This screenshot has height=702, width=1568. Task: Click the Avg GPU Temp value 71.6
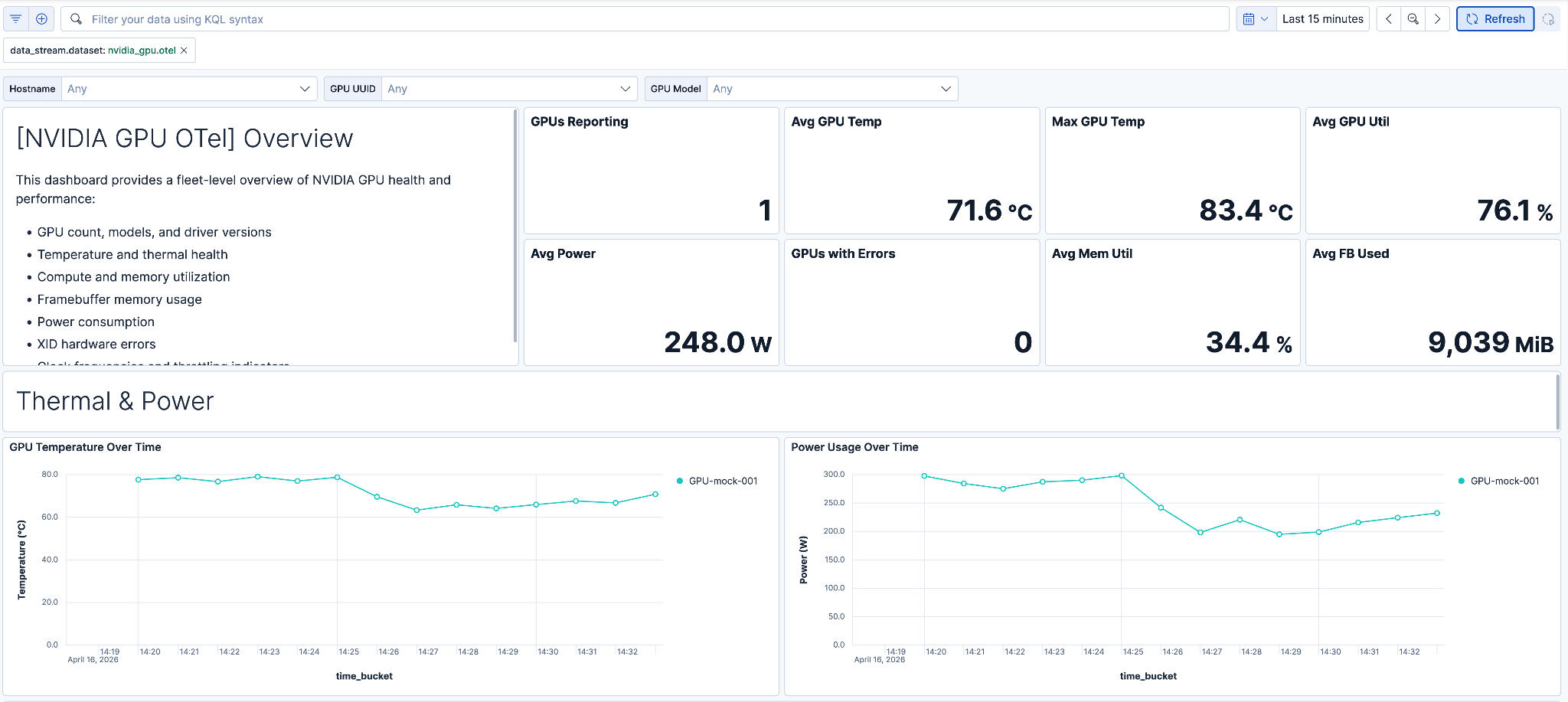(989, 211)
